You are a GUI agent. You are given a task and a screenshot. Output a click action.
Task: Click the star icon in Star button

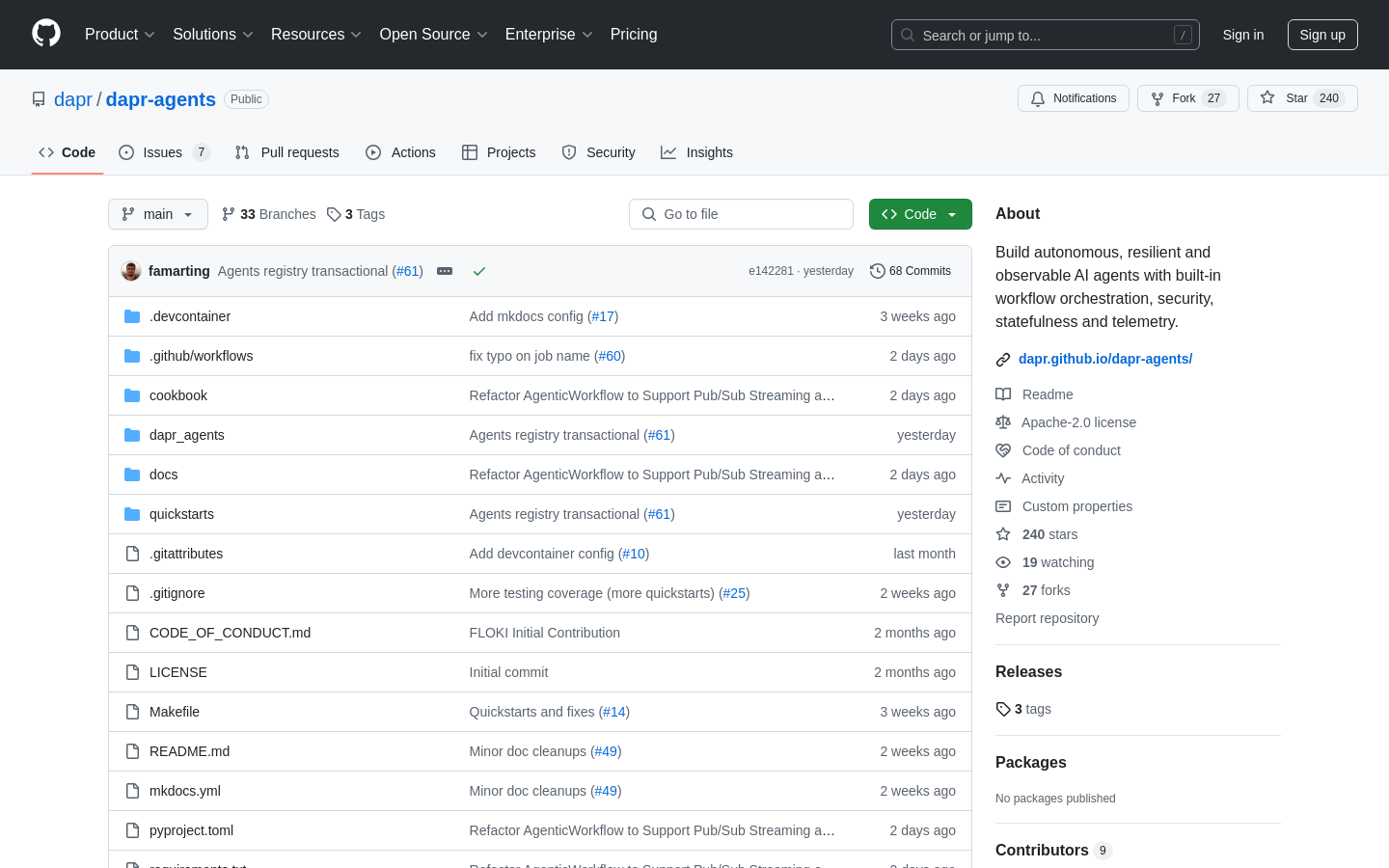tap(1267, 98)
